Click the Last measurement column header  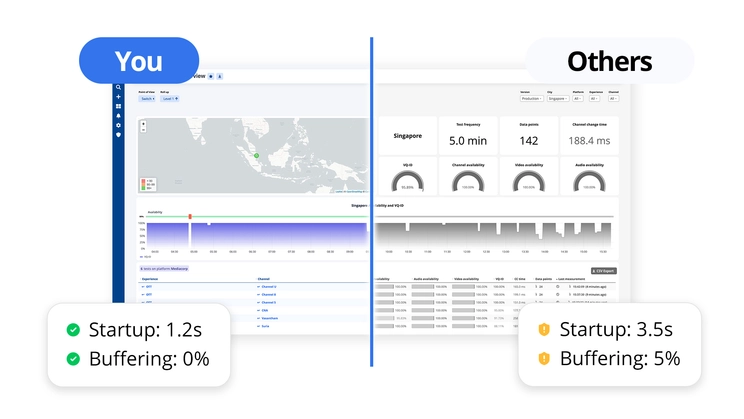point(571,279)
